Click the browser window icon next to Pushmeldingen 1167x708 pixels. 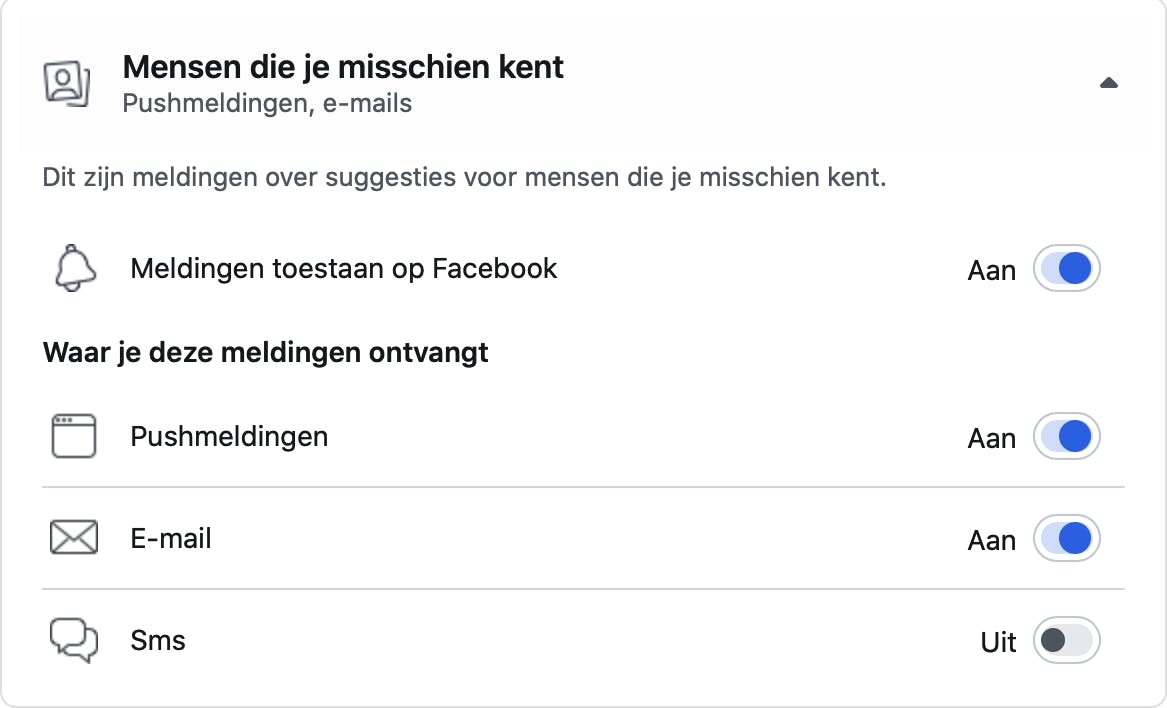tap(73, 436)
